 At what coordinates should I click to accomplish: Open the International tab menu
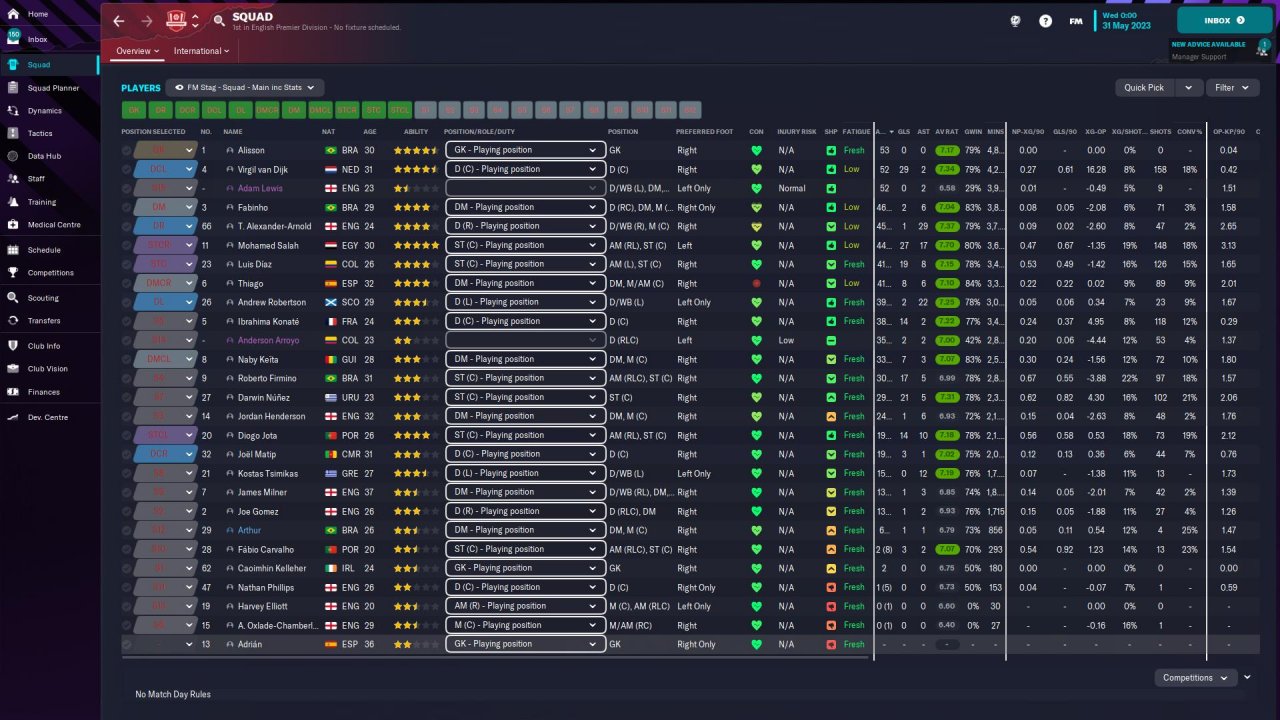click(x=201, y=51)
